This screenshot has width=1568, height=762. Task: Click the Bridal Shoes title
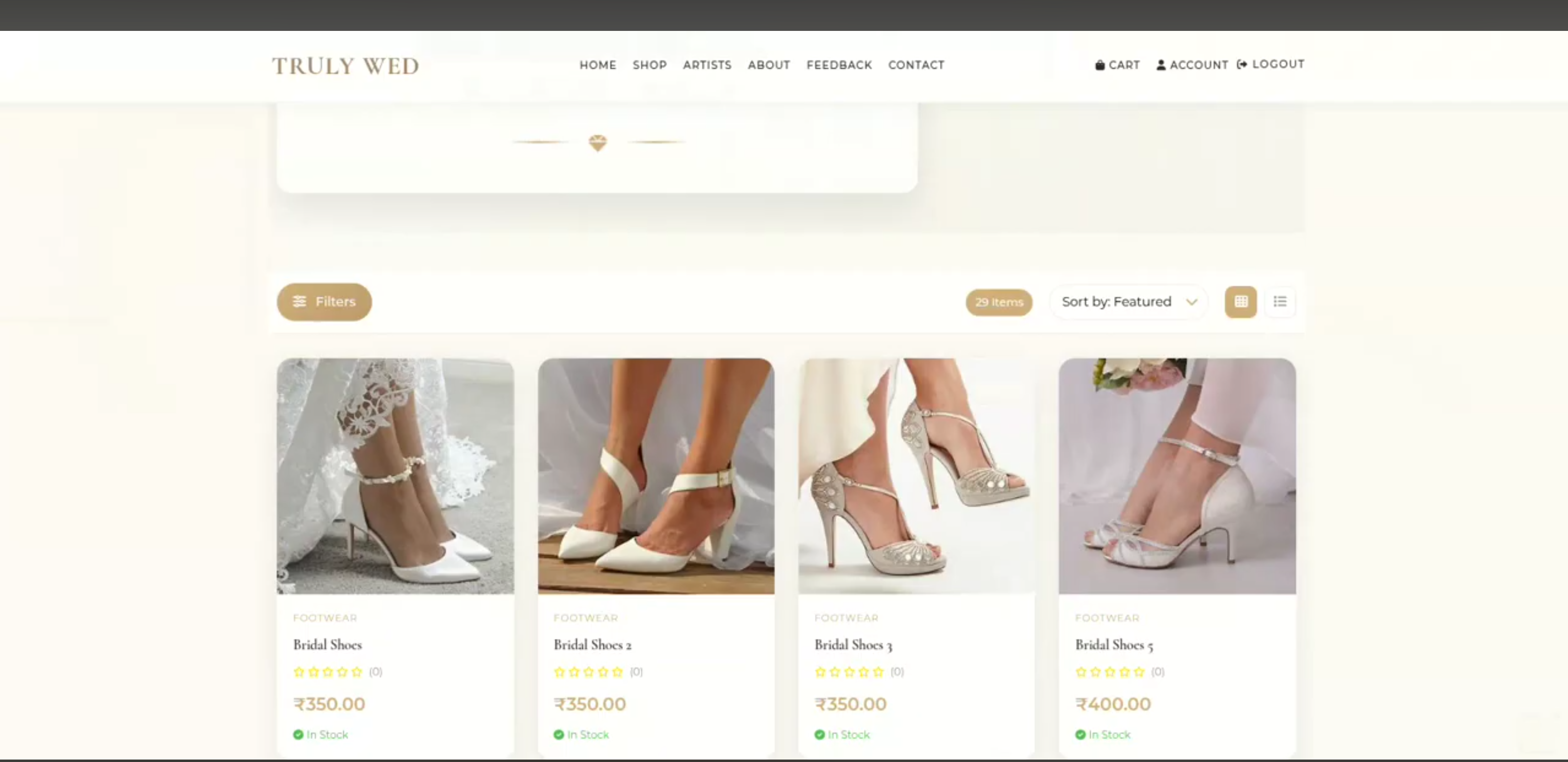[328, 644]
